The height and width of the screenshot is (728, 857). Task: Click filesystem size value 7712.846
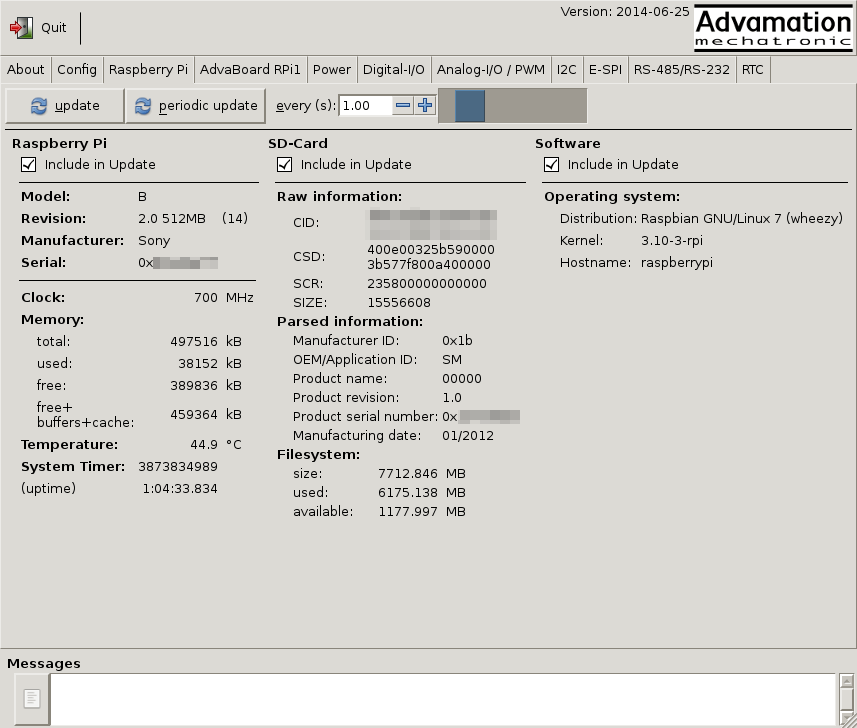coord(408,474)
